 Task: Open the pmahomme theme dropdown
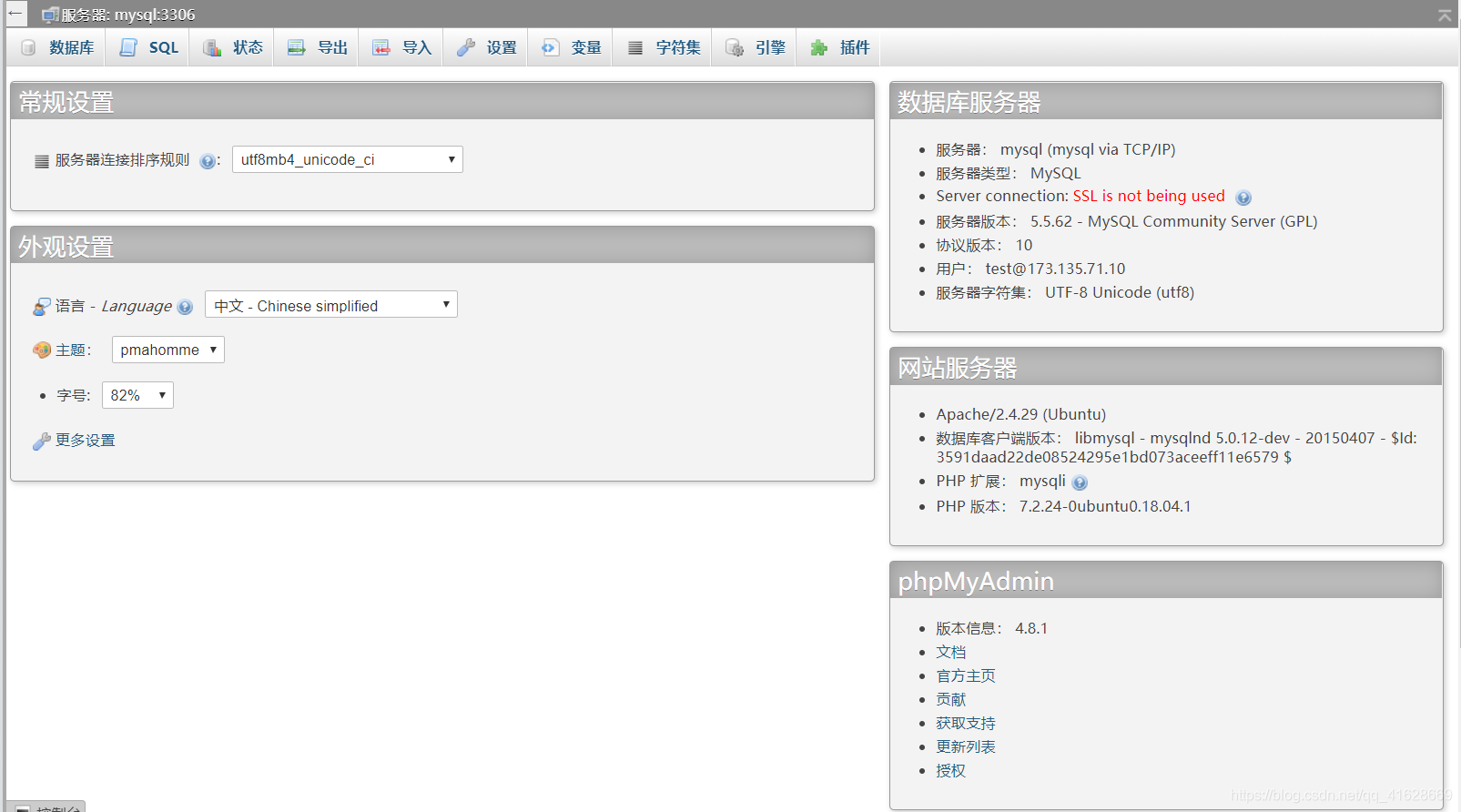(x=168, y=350)
